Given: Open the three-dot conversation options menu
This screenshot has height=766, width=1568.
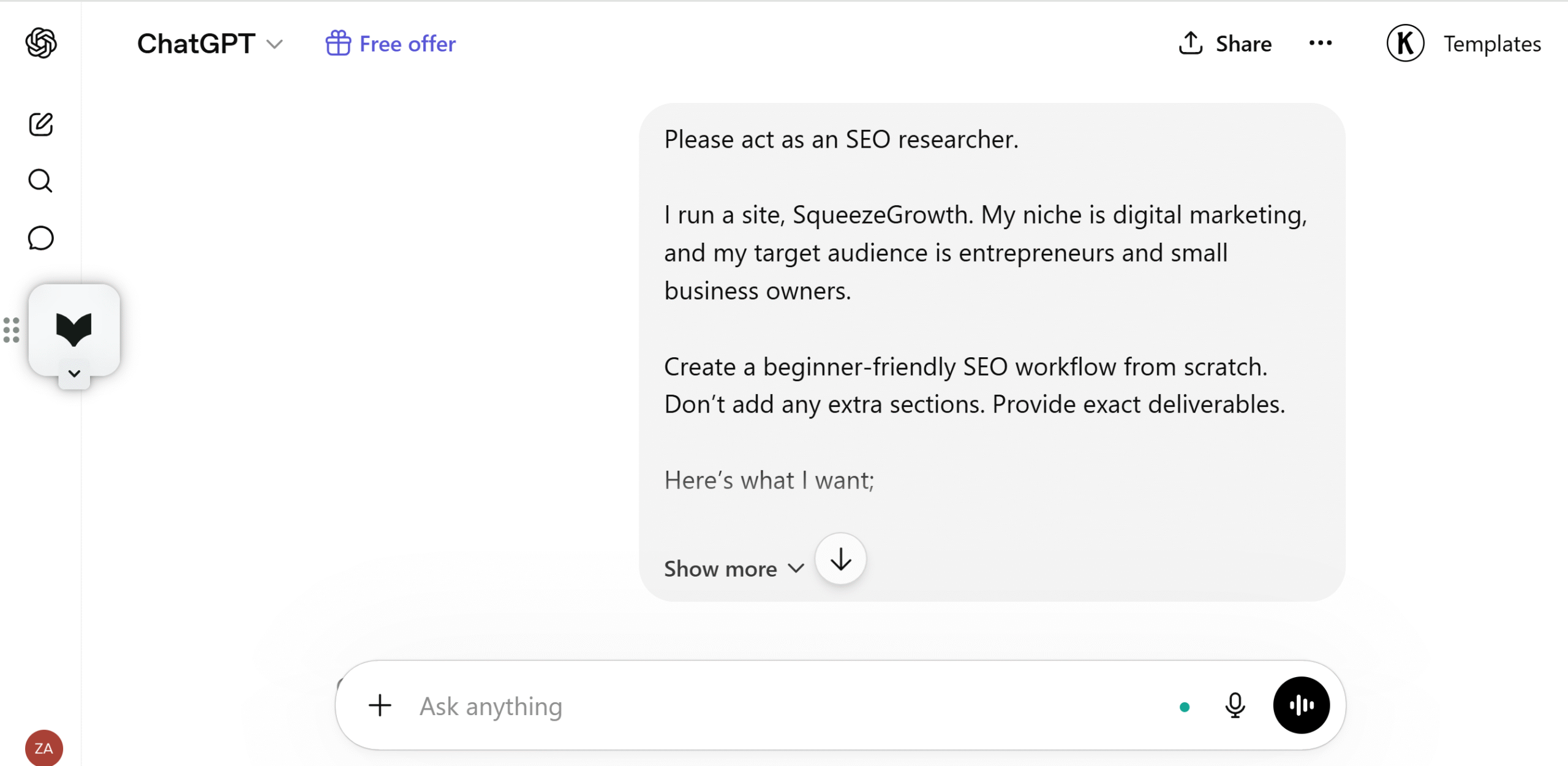Looking at the screenshot, I should (x=1320, y=43).
